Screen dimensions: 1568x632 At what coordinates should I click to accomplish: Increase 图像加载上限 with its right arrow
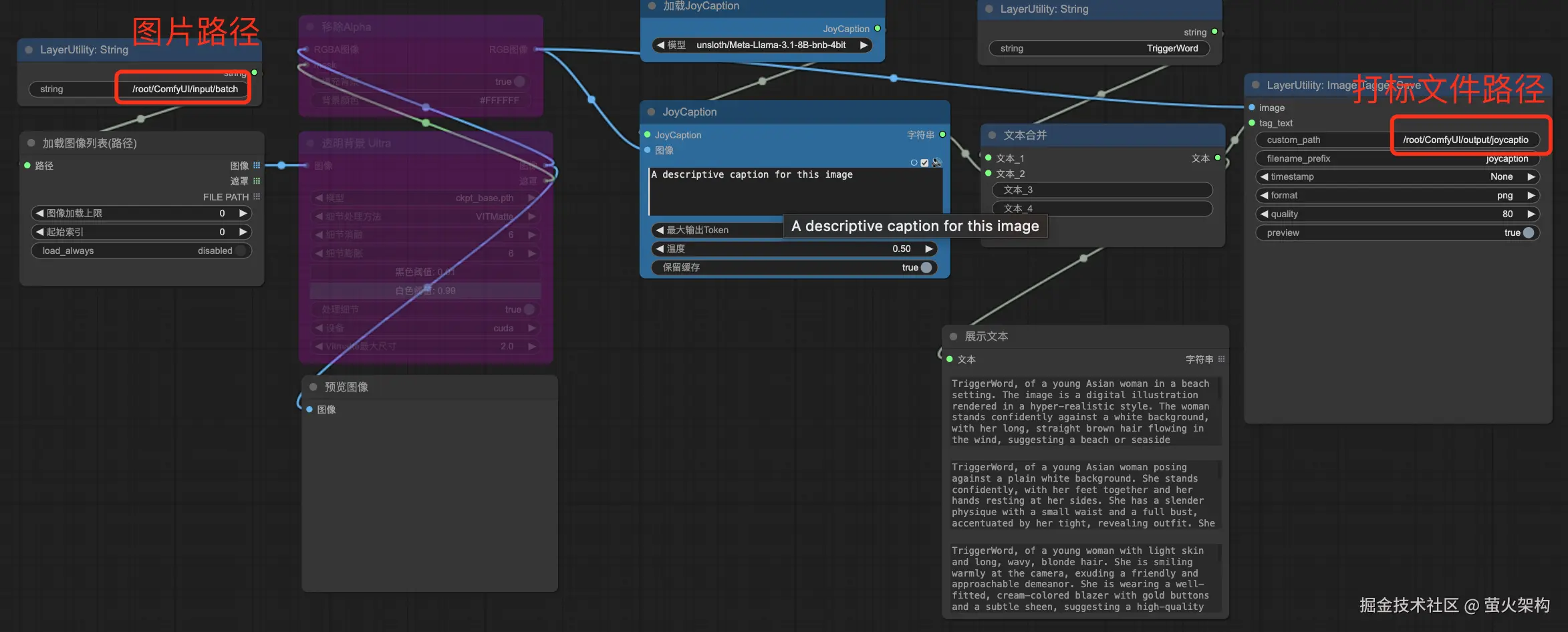tap(243, 213)
